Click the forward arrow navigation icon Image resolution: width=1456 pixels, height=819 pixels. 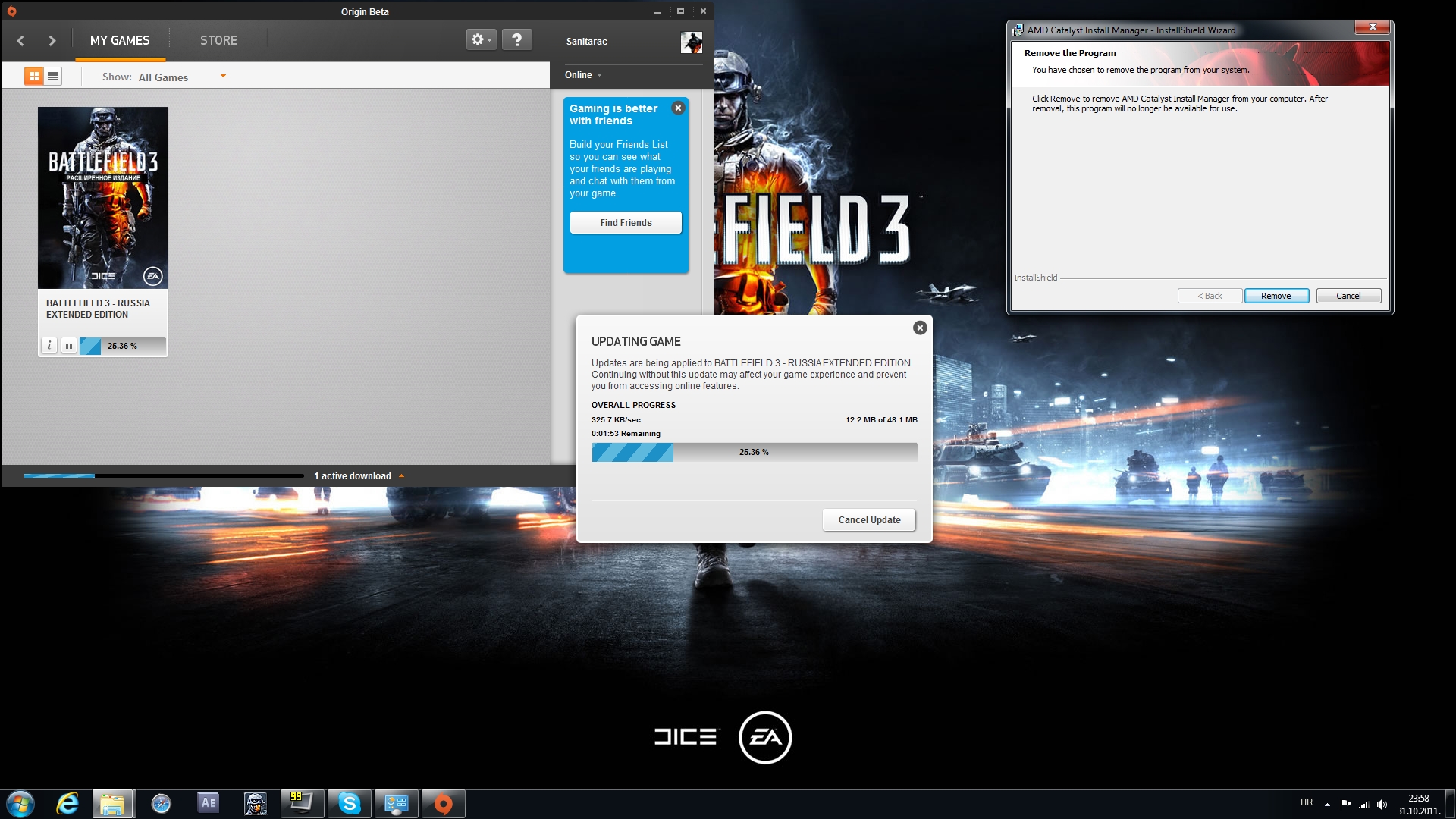tap(53, 40)
